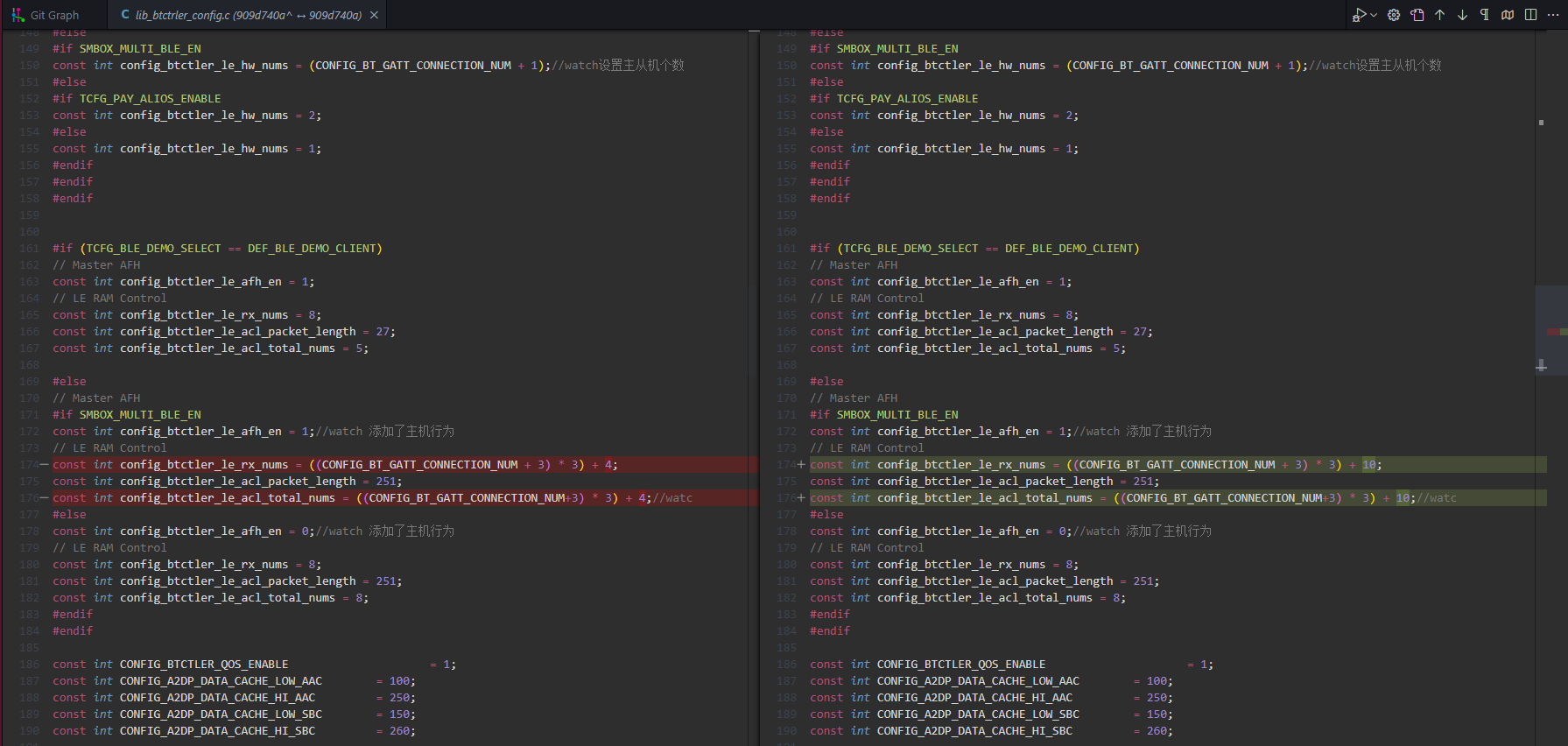Click line number 161 in the left gutter

30,249
